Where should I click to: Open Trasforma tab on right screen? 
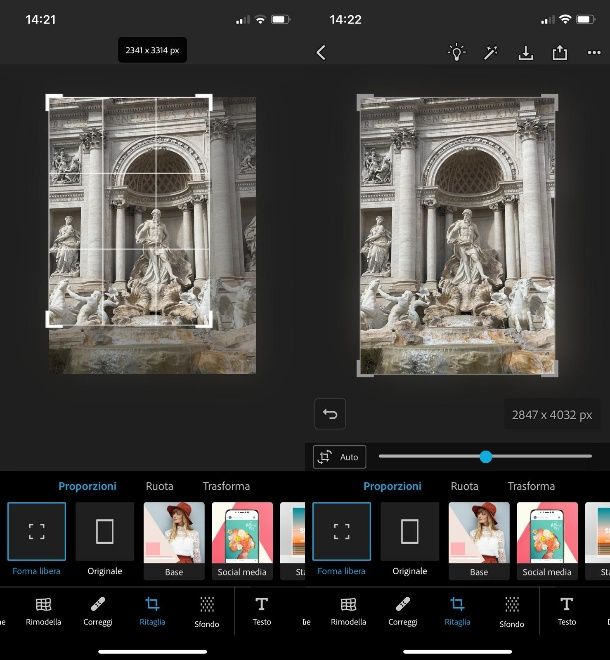[x=531, y=486]
